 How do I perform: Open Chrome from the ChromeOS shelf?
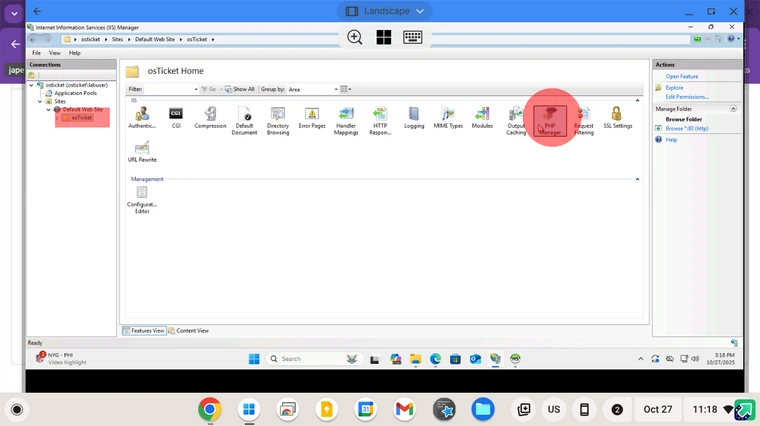click(210, 410)
